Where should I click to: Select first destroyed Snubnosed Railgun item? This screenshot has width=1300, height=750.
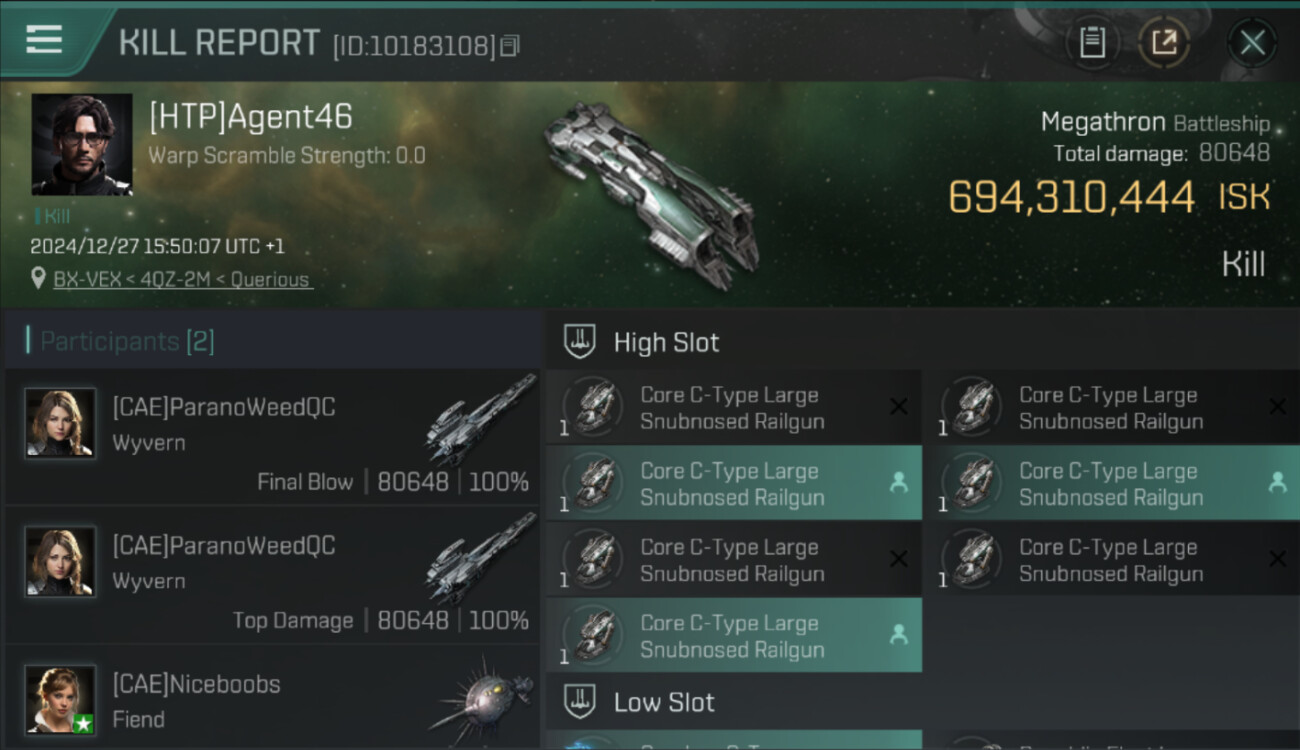734,407
